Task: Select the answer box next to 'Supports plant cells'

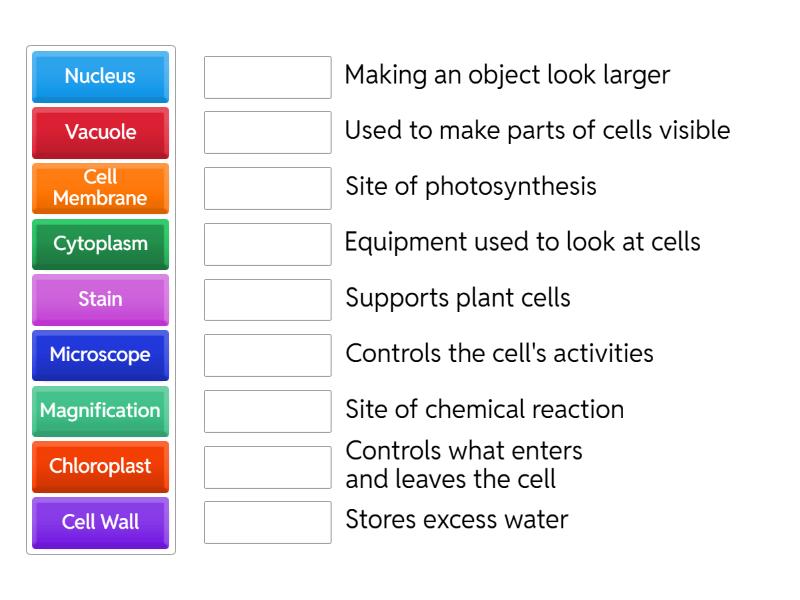Action: click(x=266, y=298)
